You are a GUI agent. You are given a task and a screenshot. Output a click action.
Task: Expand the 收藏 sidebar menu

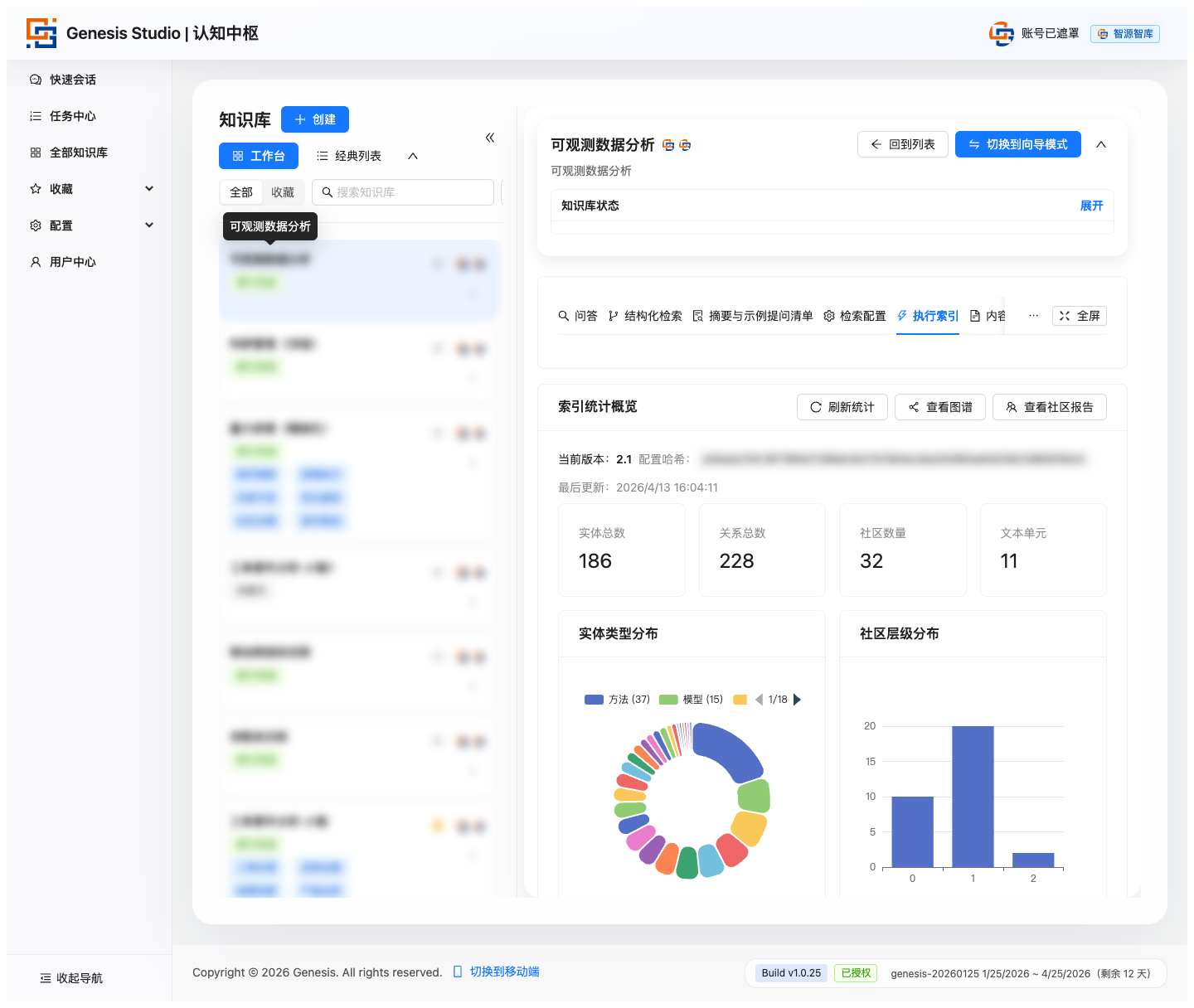point(149,189)
